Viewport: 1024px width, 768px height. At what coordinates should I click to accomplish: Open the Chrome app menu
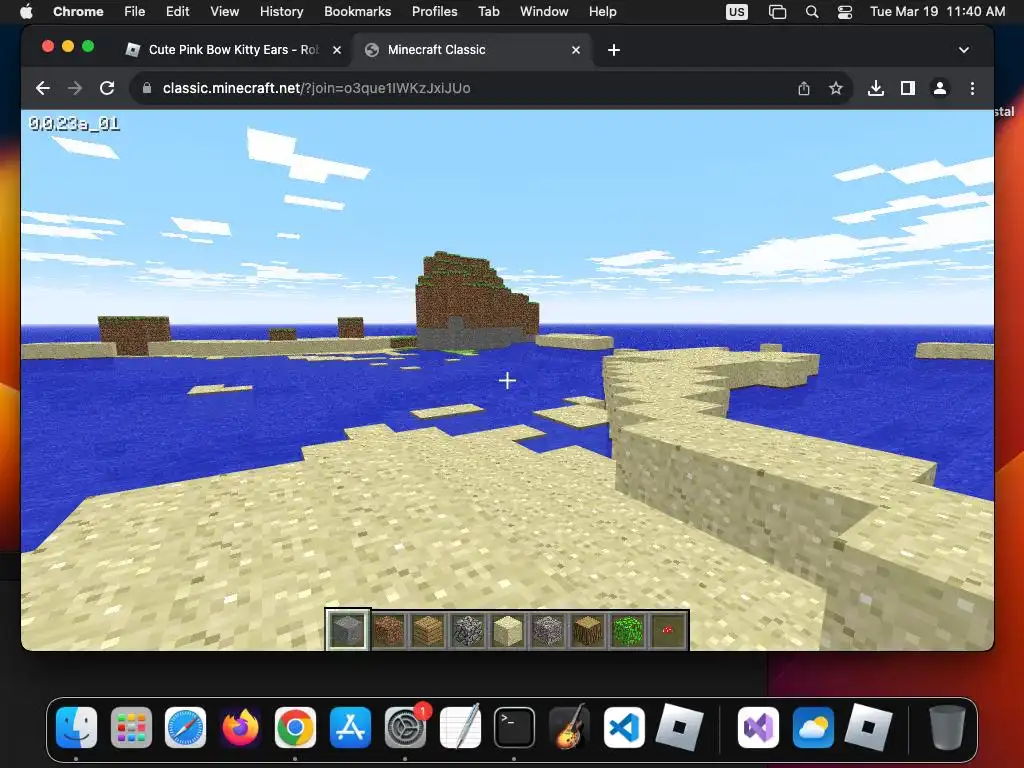tap(78, 12)
